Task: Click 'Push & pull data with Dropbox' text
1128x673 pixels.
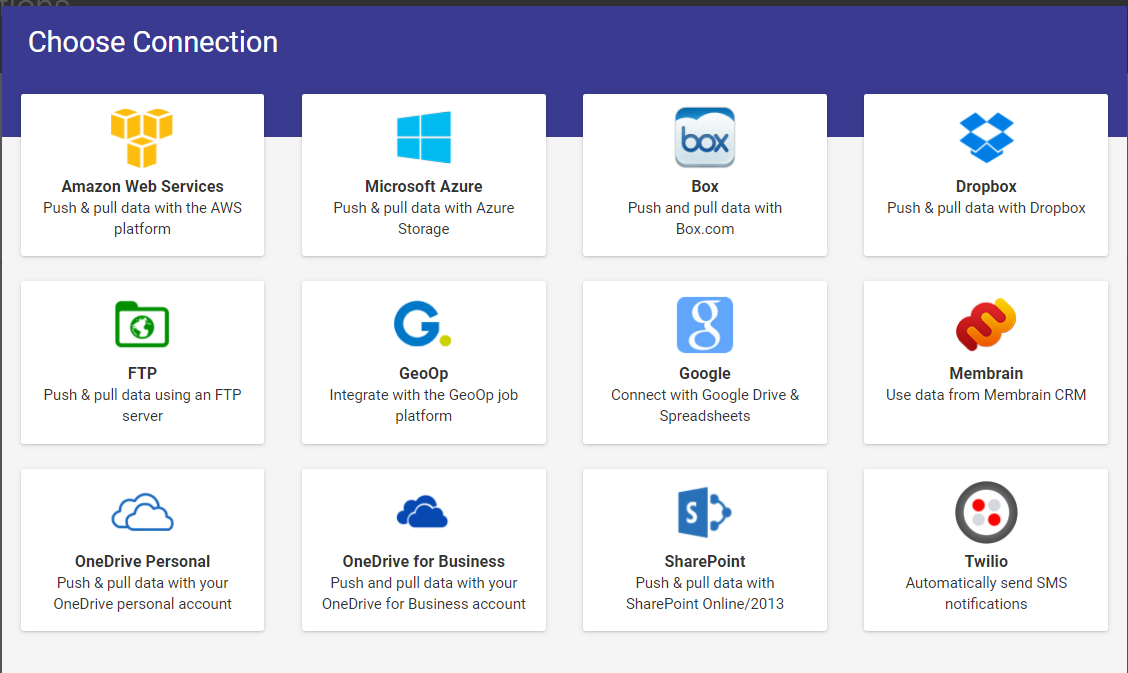Action: coord(986,208)
